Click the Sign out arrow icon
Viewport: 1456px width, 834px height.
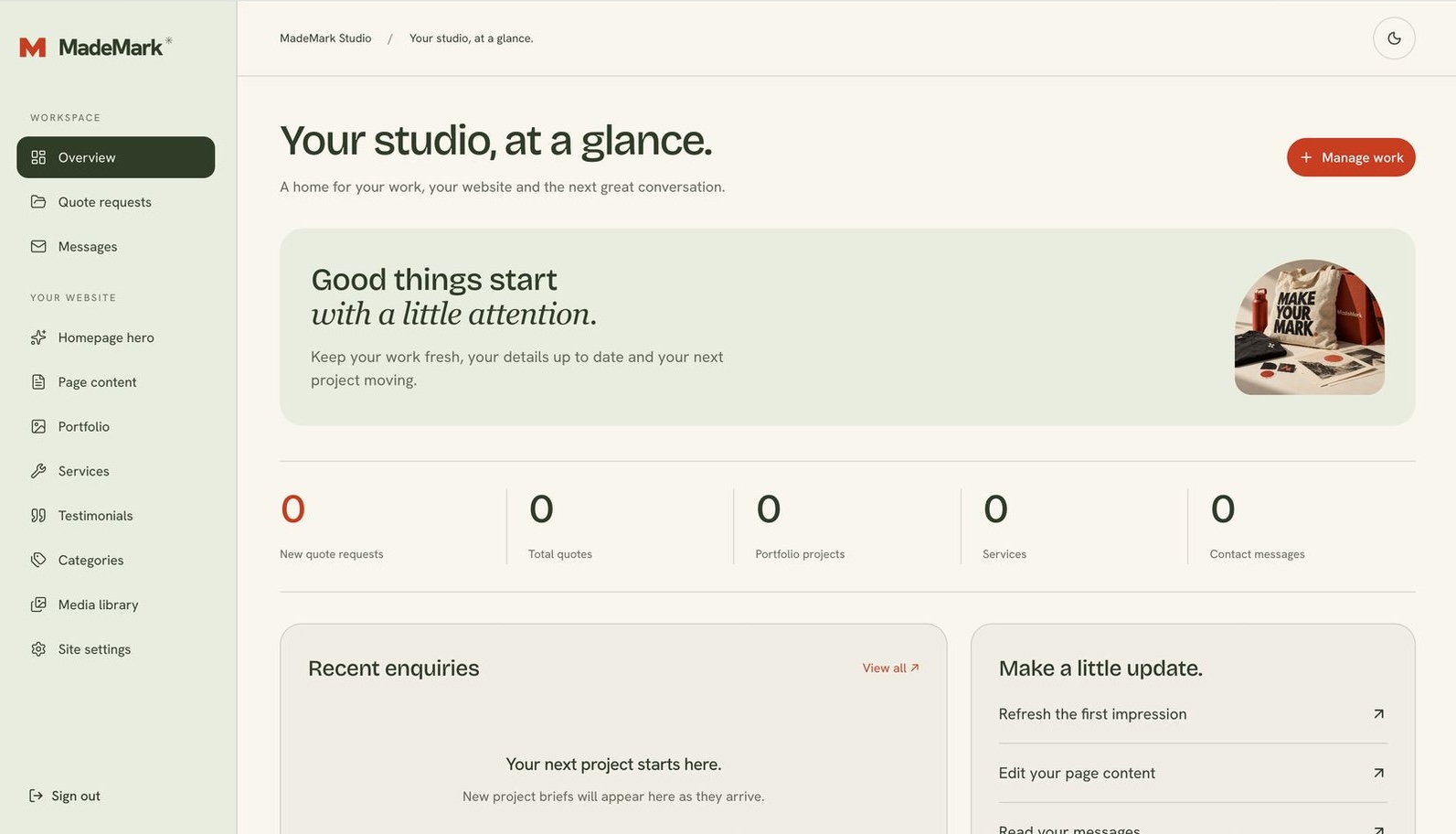click(x=36, y=796)
